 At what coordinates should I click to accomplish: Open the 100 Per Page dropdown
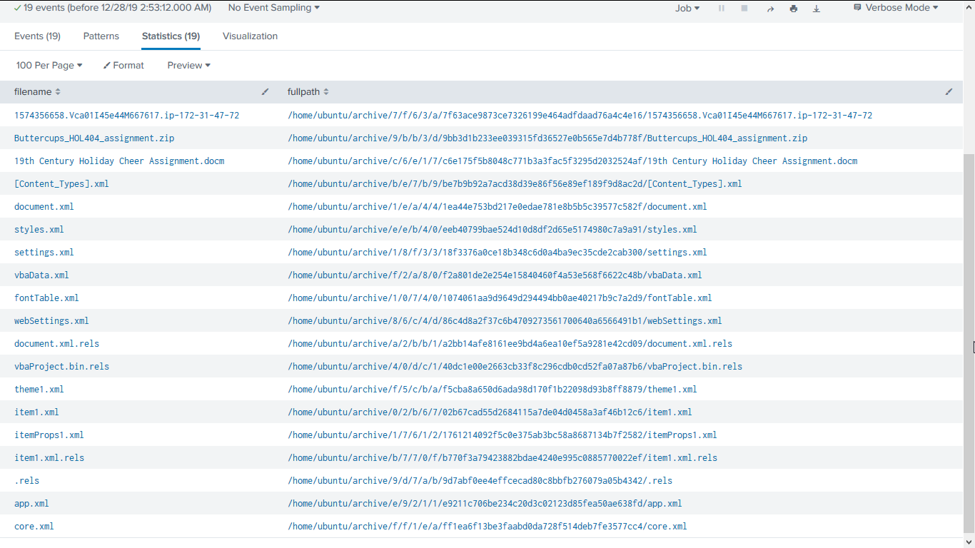pyautogui.click(x=49, y=65)
